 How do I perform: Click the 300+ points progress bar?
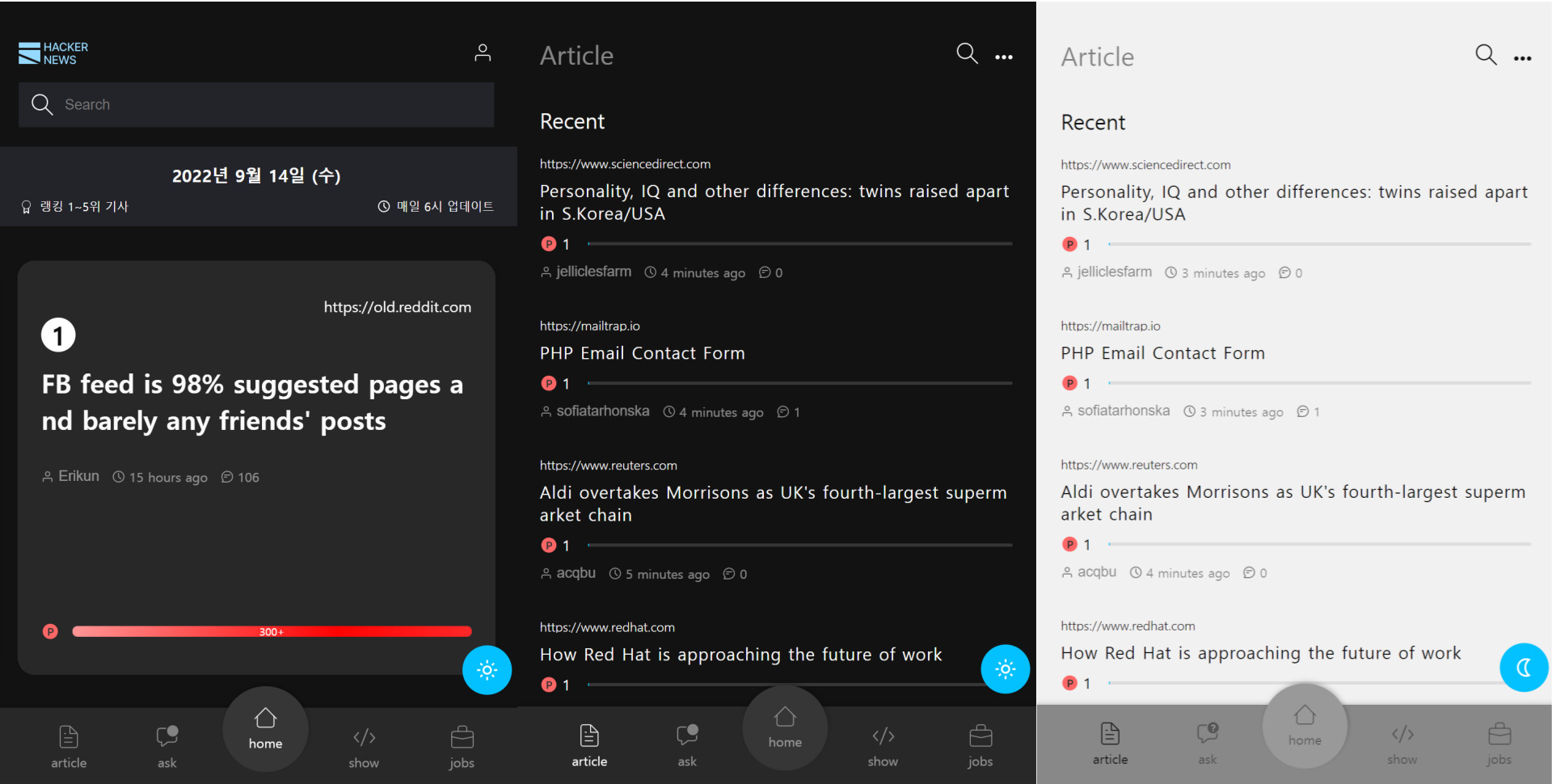click(x=272, y=631)
